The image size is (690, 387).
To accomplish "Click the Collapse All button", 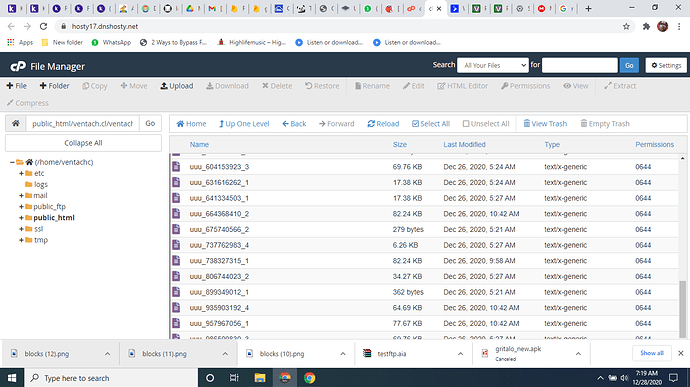I will (83, 143).
